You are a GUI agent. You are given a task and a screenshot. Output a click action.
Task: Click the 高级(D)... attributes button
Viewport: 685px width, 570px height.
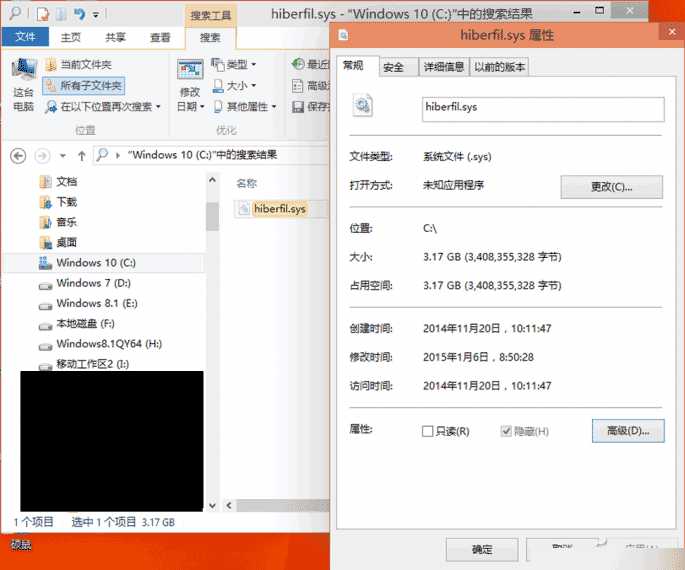tap(628, 430)
